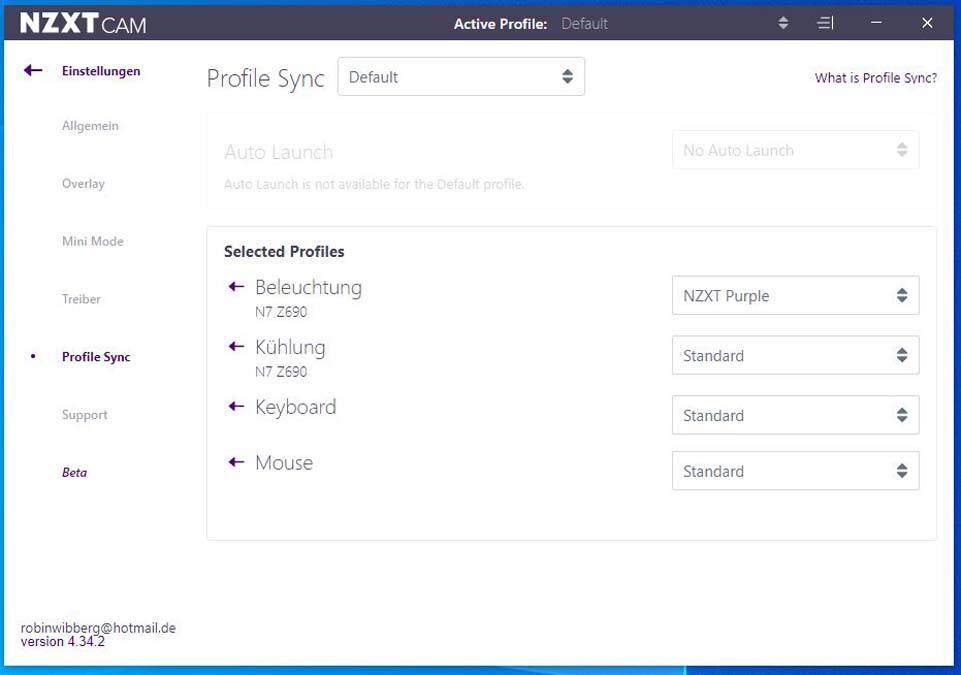
Task: Click the account email robinwibberg@hotmail.de
Action: point(98,628)
